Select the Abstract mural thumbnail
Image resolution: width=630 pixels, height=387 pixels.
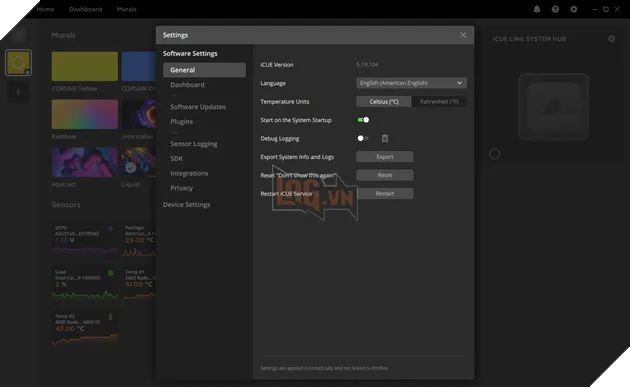pyautogui.click(x=85, y=162)
